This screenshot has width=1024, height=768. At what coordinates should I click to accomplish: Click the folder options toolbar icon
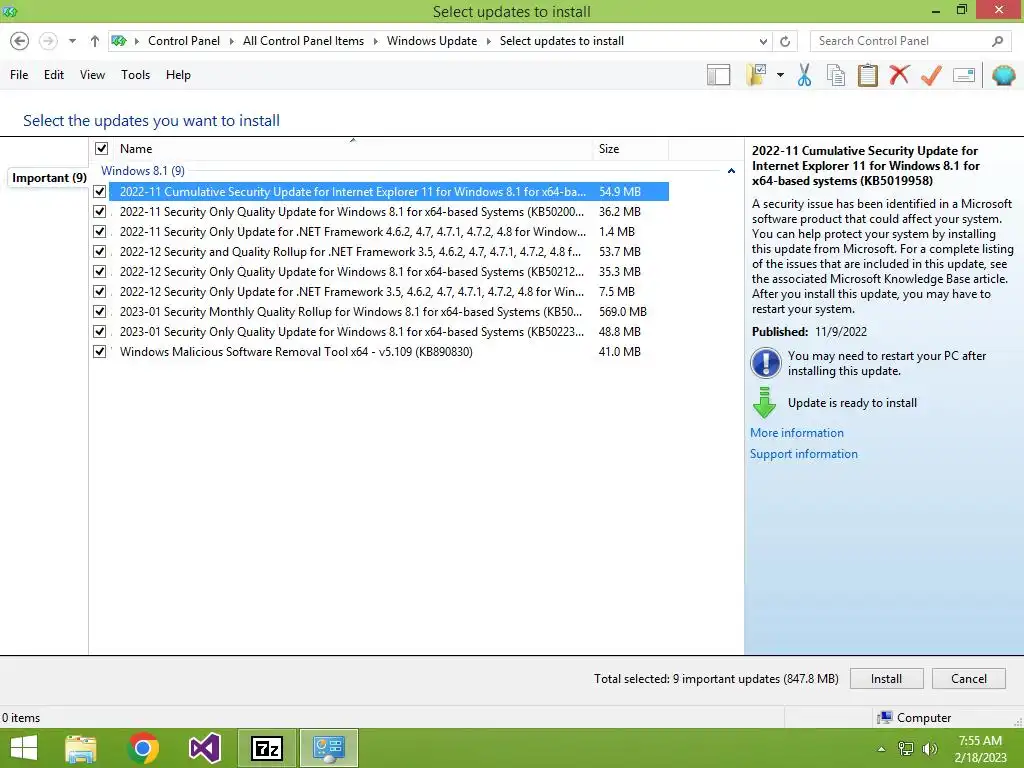coord(756,75)
